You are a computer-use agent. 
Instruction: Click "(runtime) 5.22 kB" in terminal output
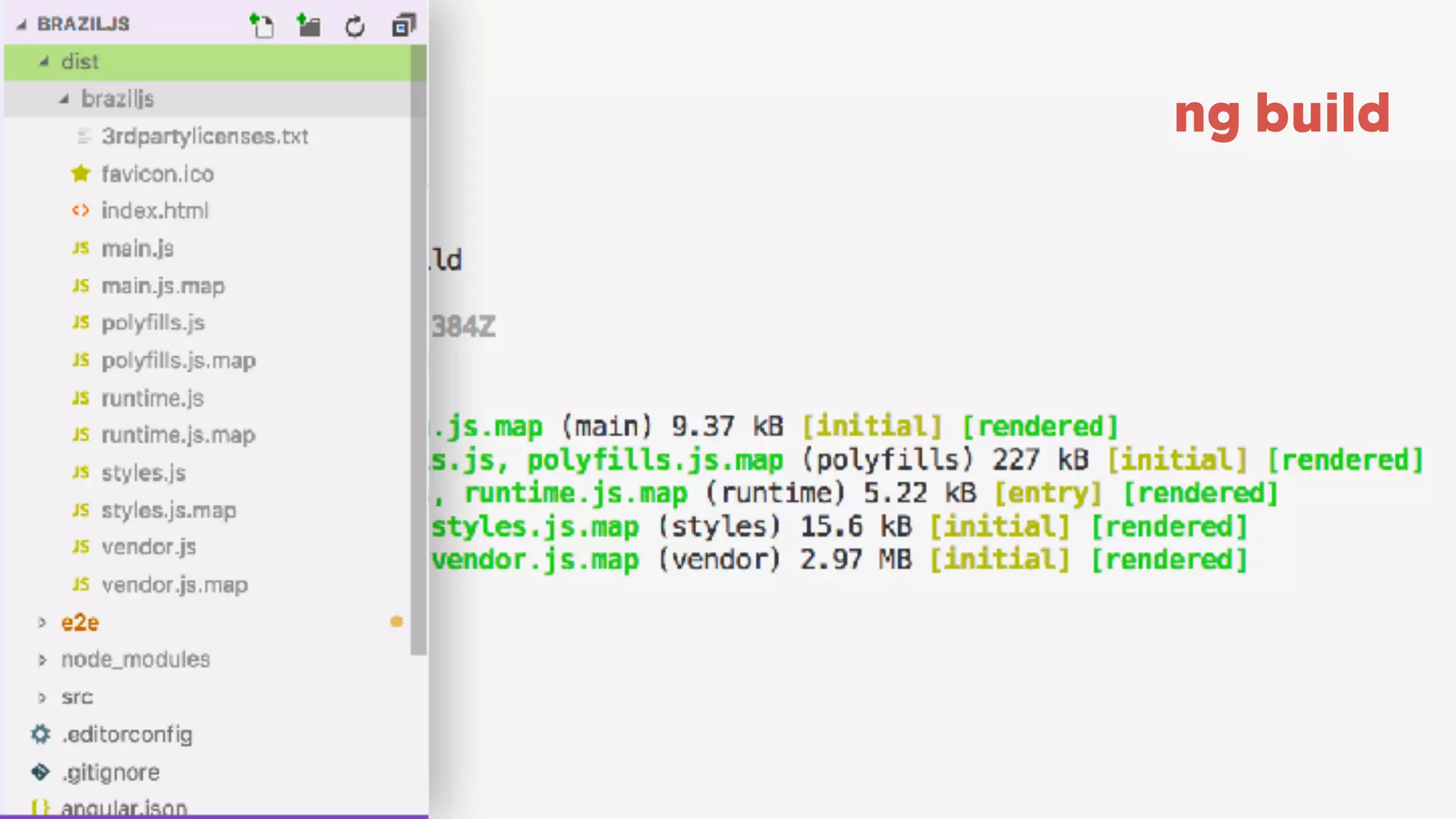pyautogui.click(x=841, y=493)
